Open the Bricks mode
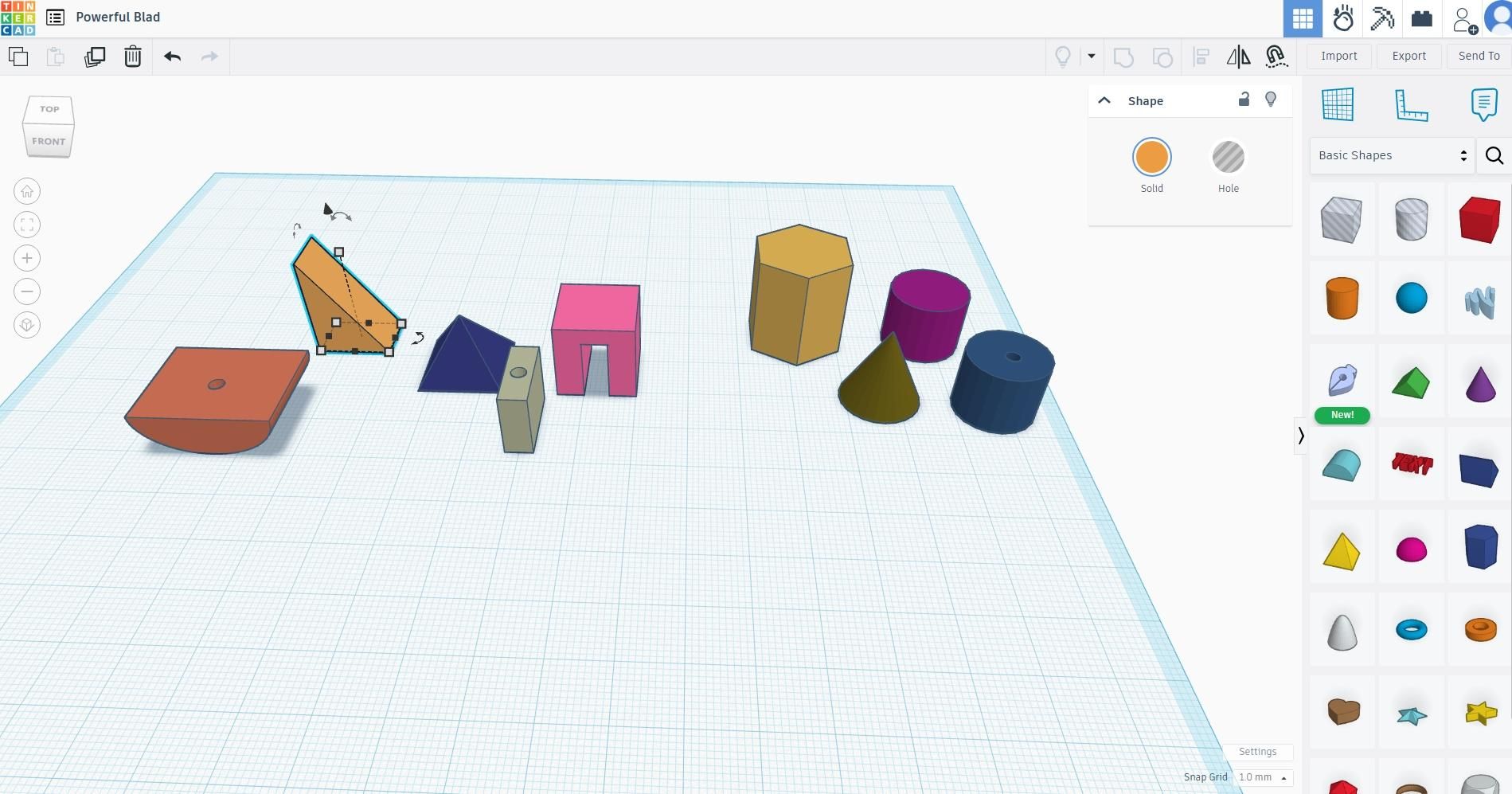 [1422, 18]
